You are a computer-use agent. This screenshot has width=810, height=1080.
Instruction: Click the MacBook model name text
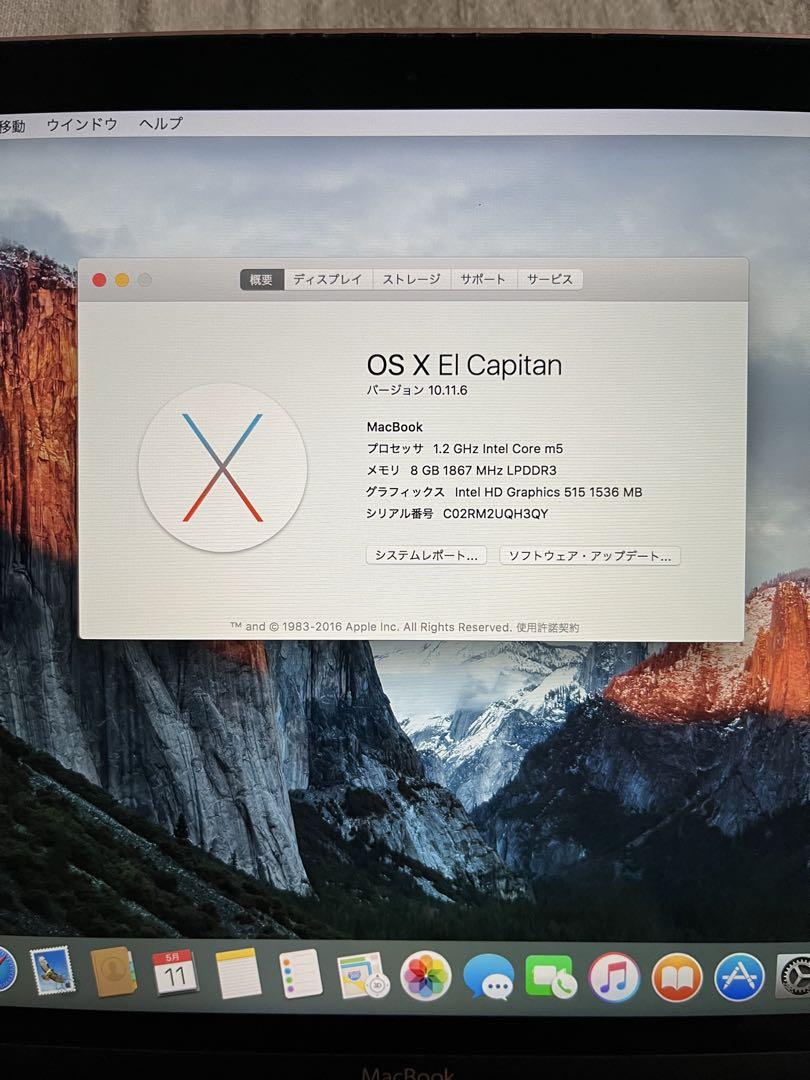[x=395, y=427]
